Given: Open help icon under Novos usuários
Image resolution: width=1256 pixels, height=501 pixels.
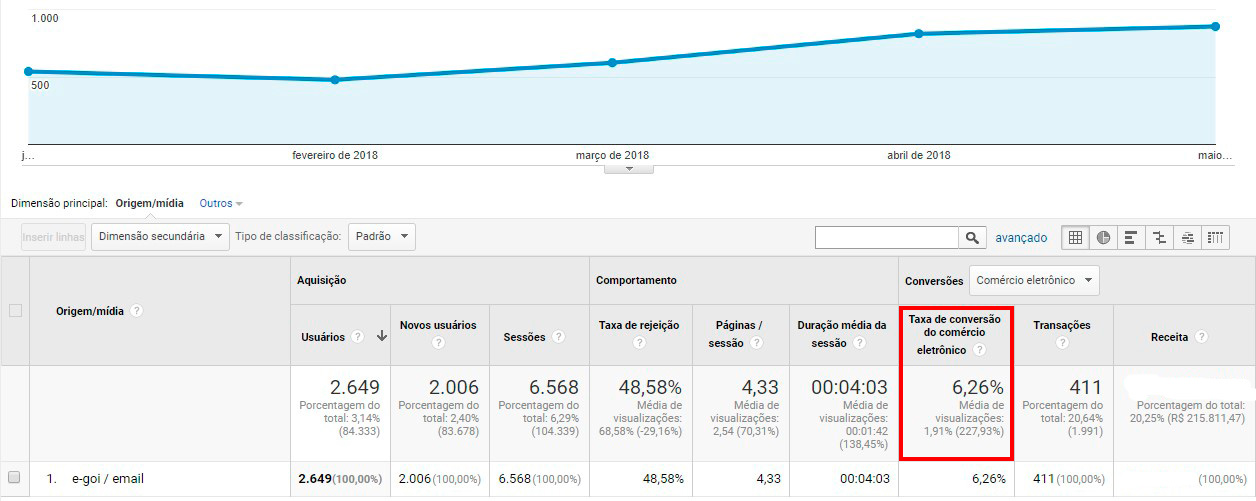Looking at the screenshot, I should (438, 343).
